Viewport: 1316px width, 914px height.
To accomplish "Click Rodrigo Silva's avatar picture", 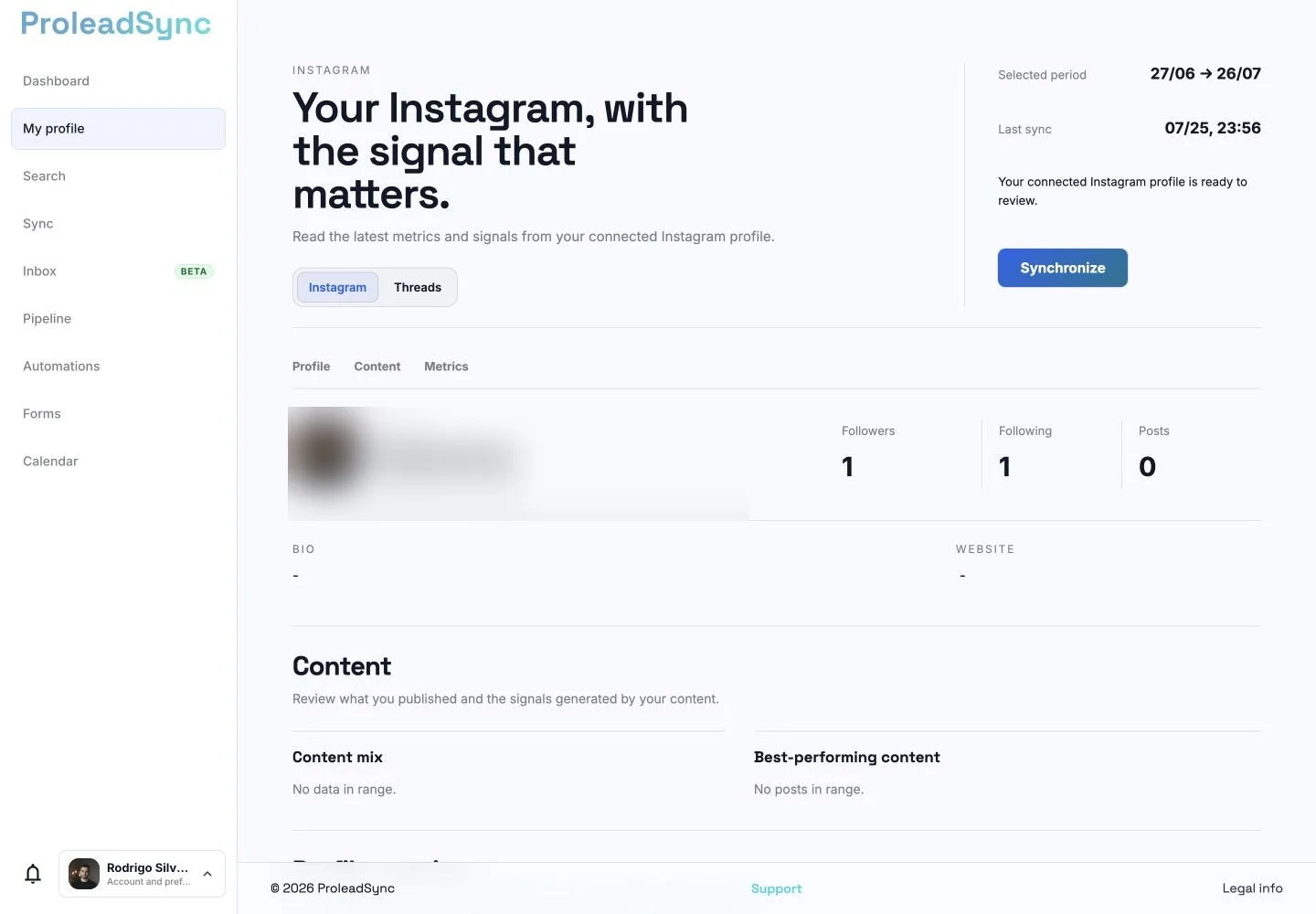I will [84, 874].
